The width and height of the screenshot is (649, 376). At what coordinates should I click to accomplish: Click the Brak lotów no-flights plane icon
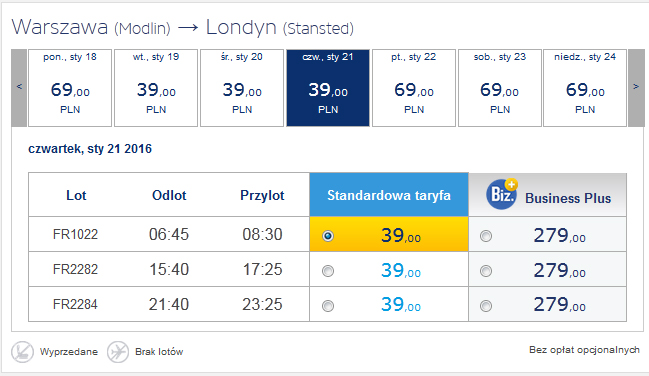click(x=118, y=352)
